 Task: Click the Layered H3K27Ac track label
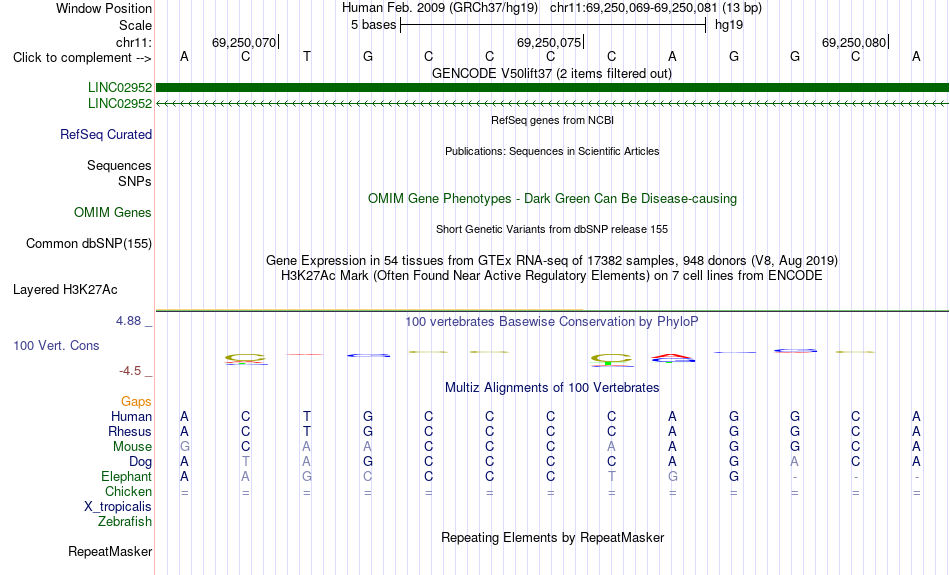(x=65, y=290)
